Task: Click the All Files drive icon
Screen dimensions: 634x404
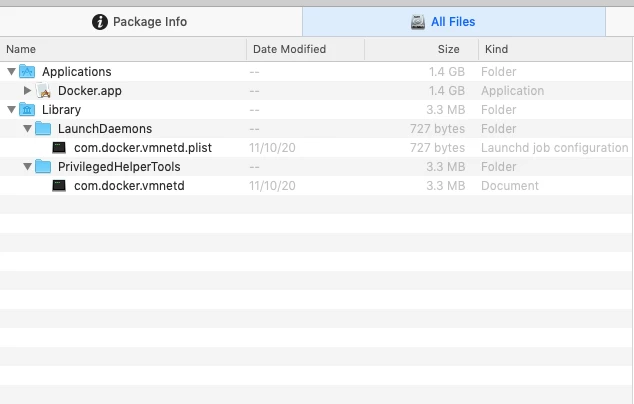Action: 418,22
